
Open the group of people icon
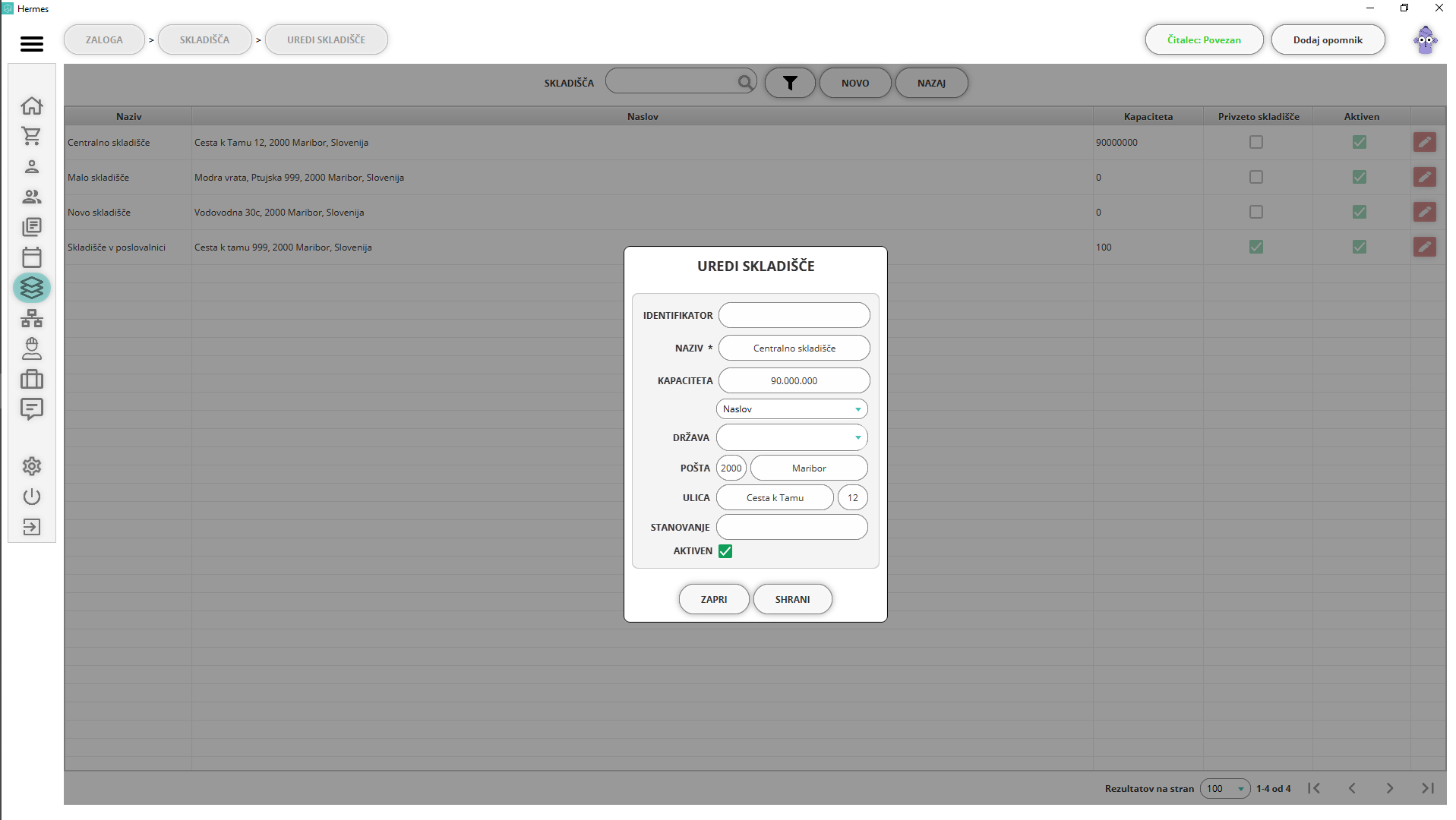tap(32, 197)
